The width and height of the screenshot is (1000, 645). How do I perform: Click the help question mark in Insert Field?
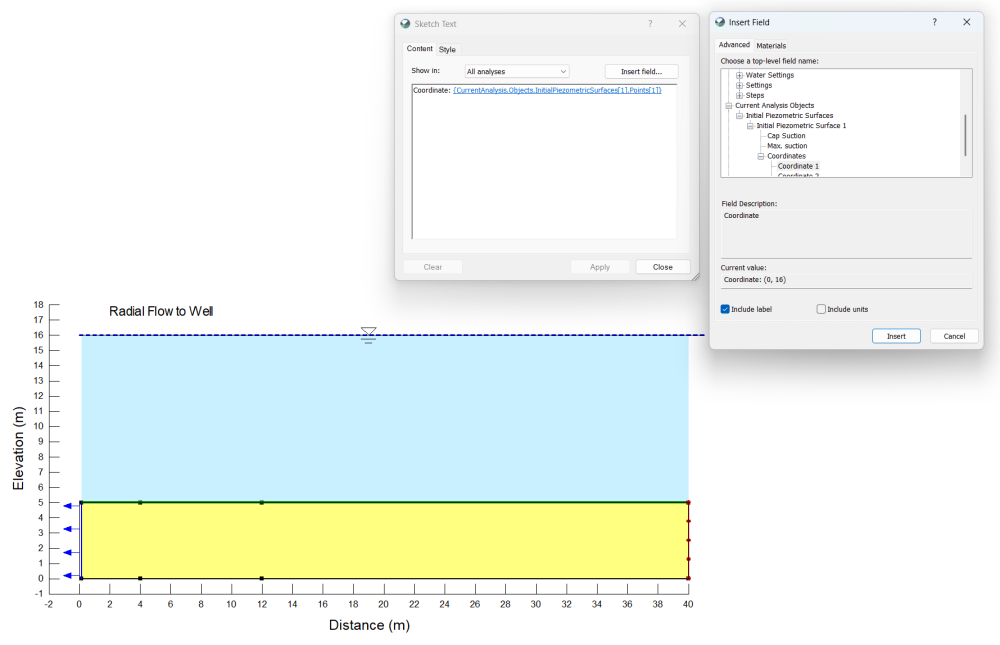click(934, 22)
